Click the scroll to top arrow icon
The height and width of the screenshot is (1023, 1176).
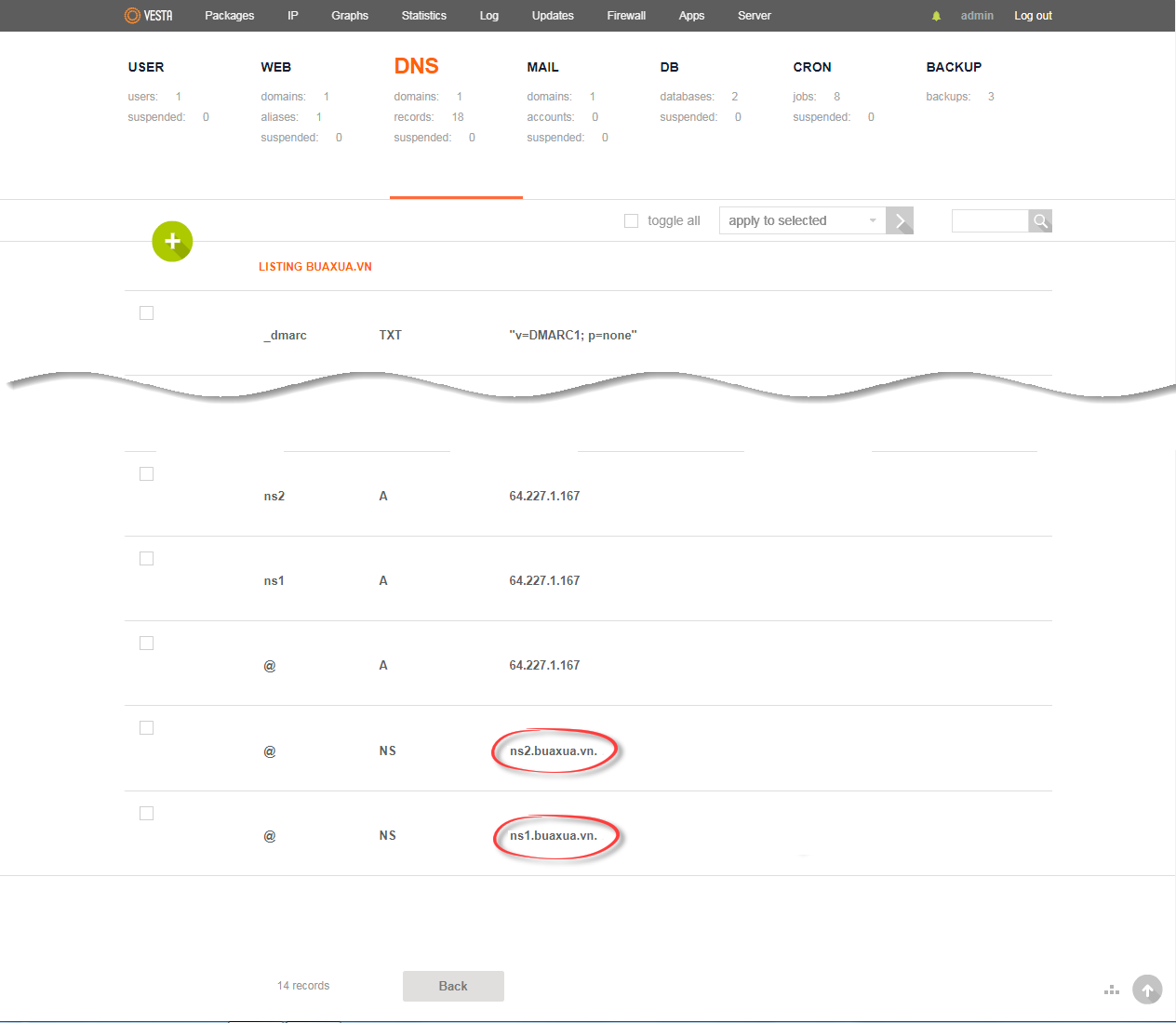pyautogui.click(x=1147, y=990)
